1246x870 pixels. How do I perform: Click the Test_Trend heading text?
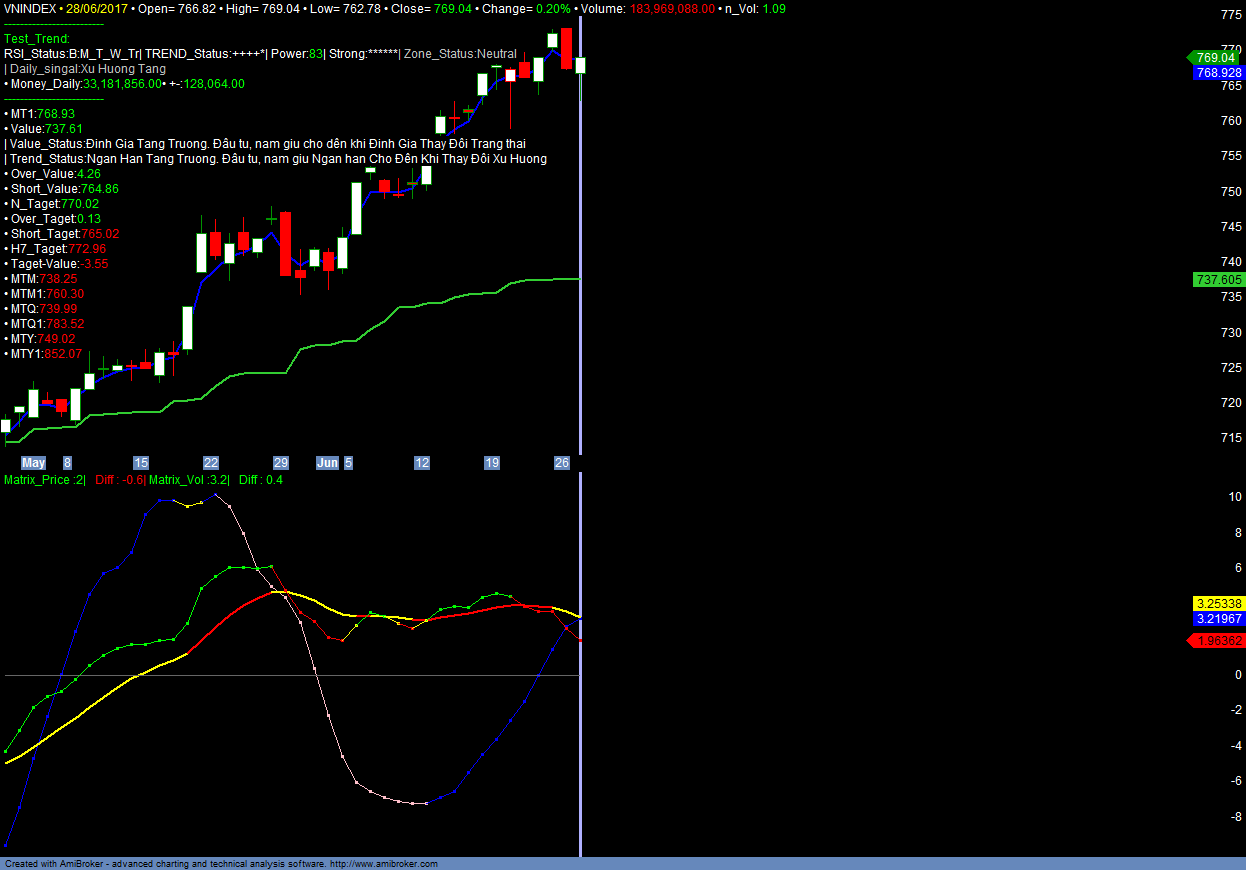click(37, 39)
